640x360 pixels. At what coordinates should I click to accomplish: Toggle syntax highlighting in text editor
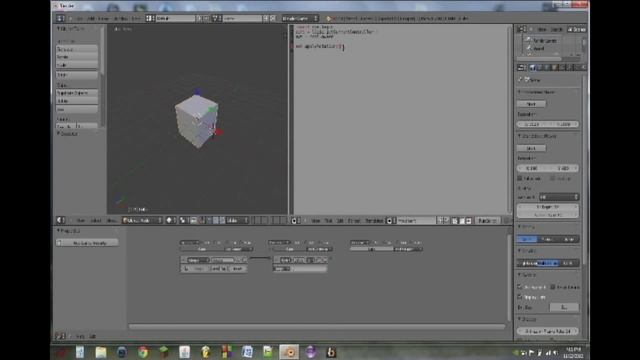coord(469,221)
